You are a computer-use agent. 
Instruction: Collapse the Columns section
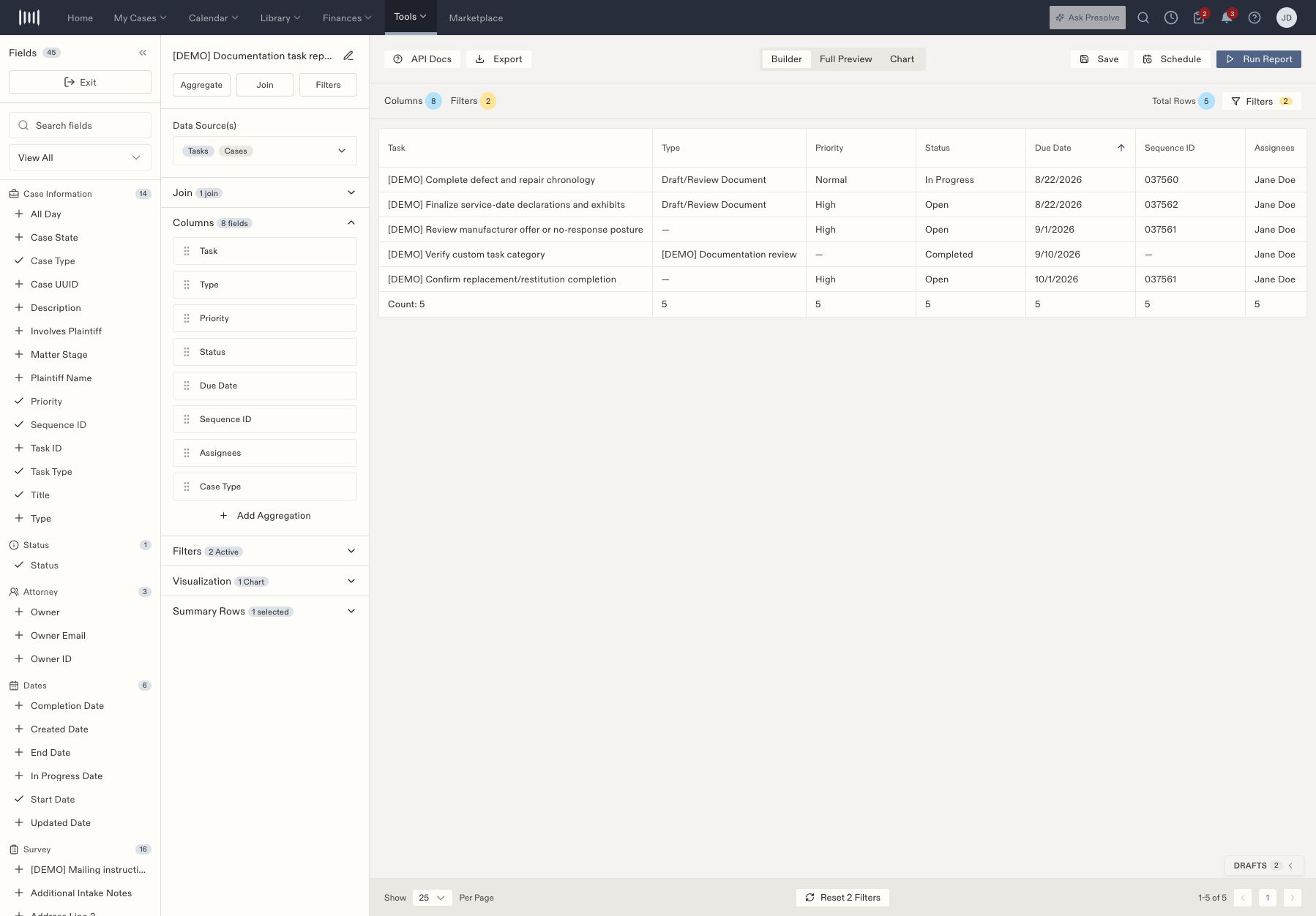click(x=265, y=222)
